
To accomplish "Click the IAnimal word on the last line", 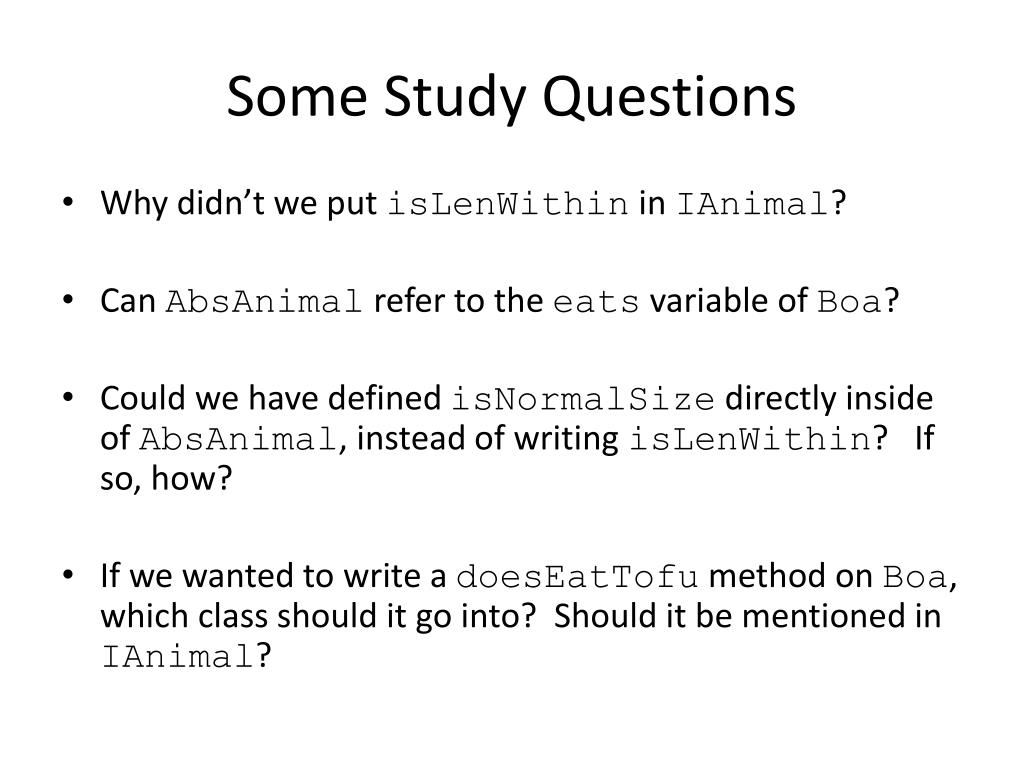I will pyautogui.click(x=178, y=656).
